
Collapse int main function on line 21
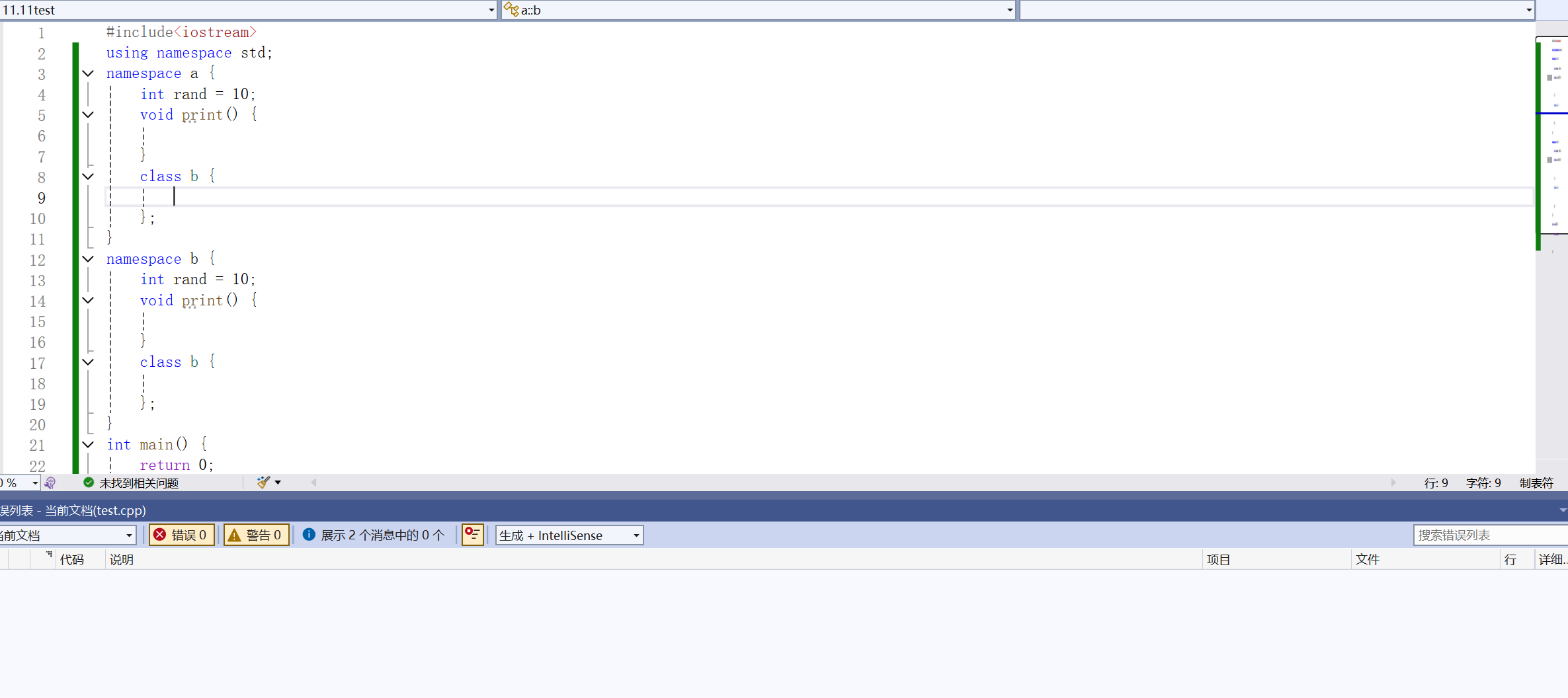88,445
